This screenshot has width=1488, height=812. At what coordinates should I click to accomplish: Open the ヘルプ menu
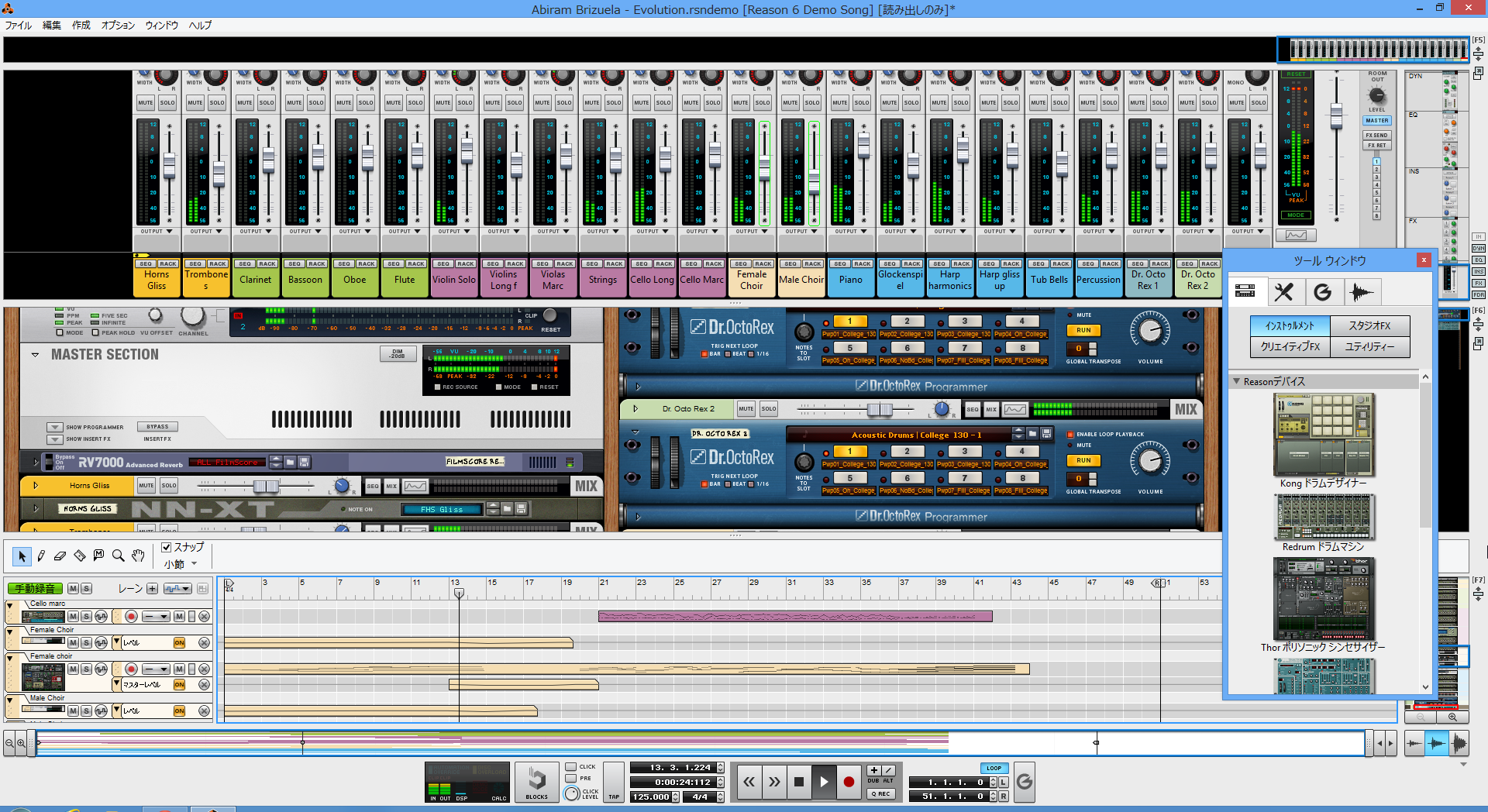pyautogui.click(x=200, y=26)
